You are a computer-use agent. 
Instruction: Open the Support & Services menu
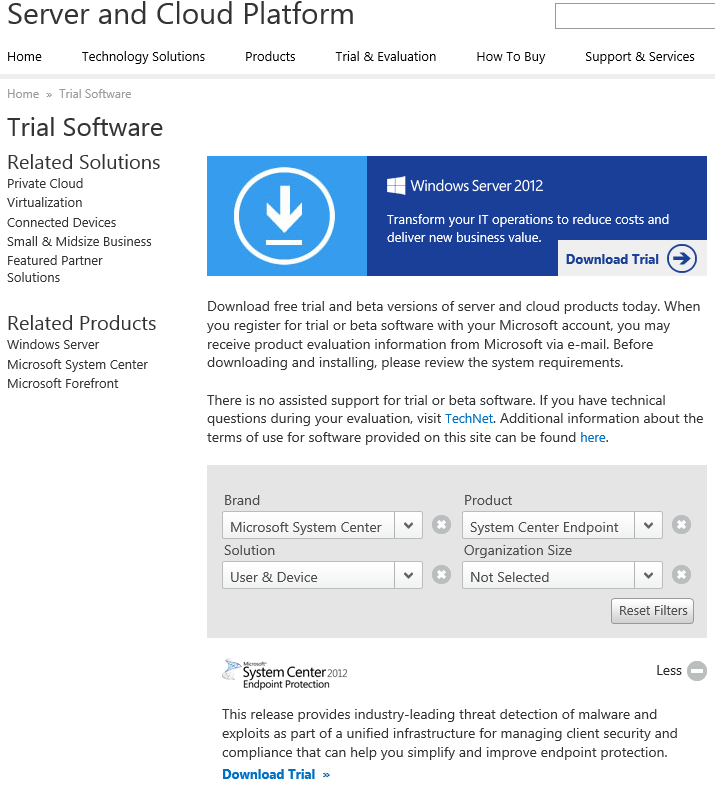(x=640, y=56)
